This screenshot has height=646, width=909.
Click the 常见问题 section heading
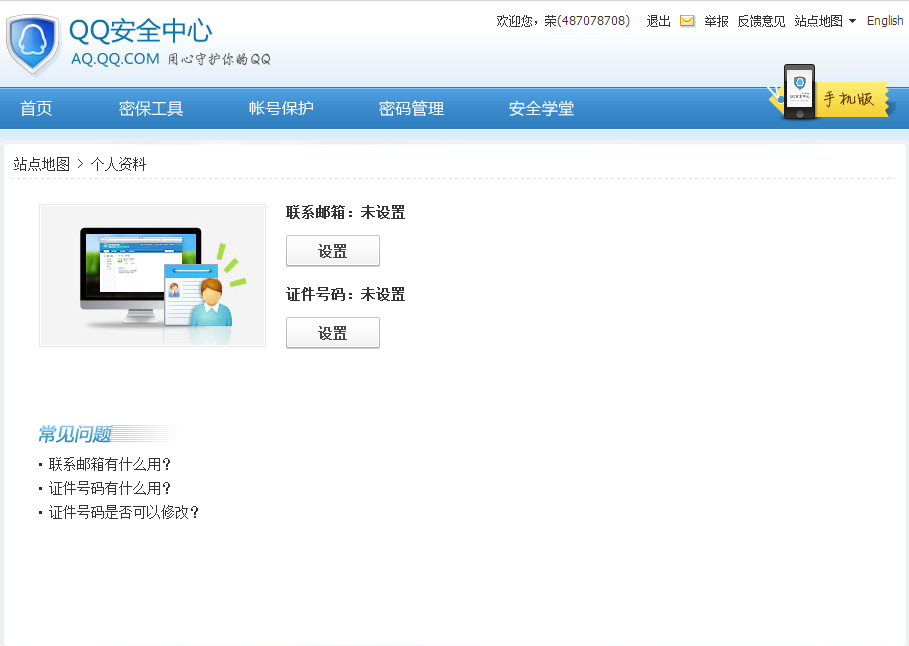point(75,434)
